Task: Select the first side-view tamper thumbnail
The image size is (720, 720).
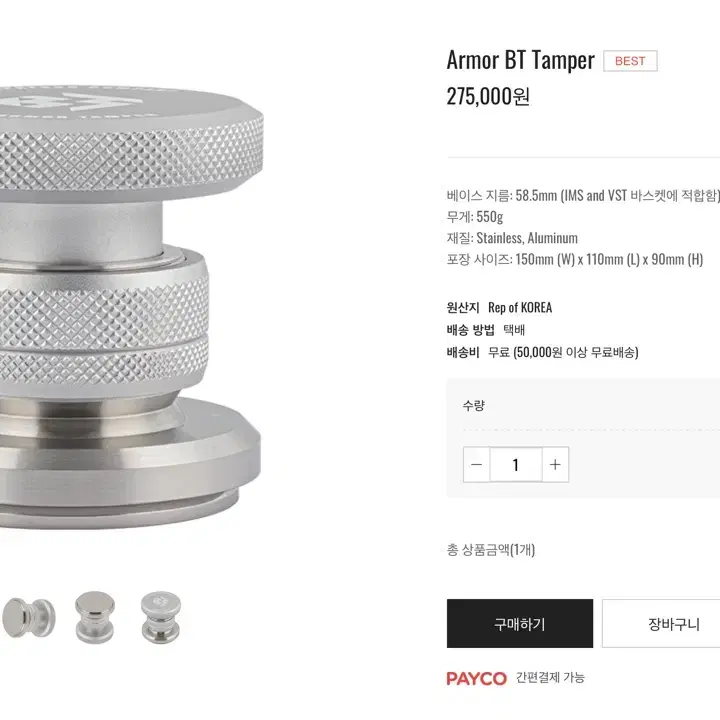Action: tap(29, 617)
